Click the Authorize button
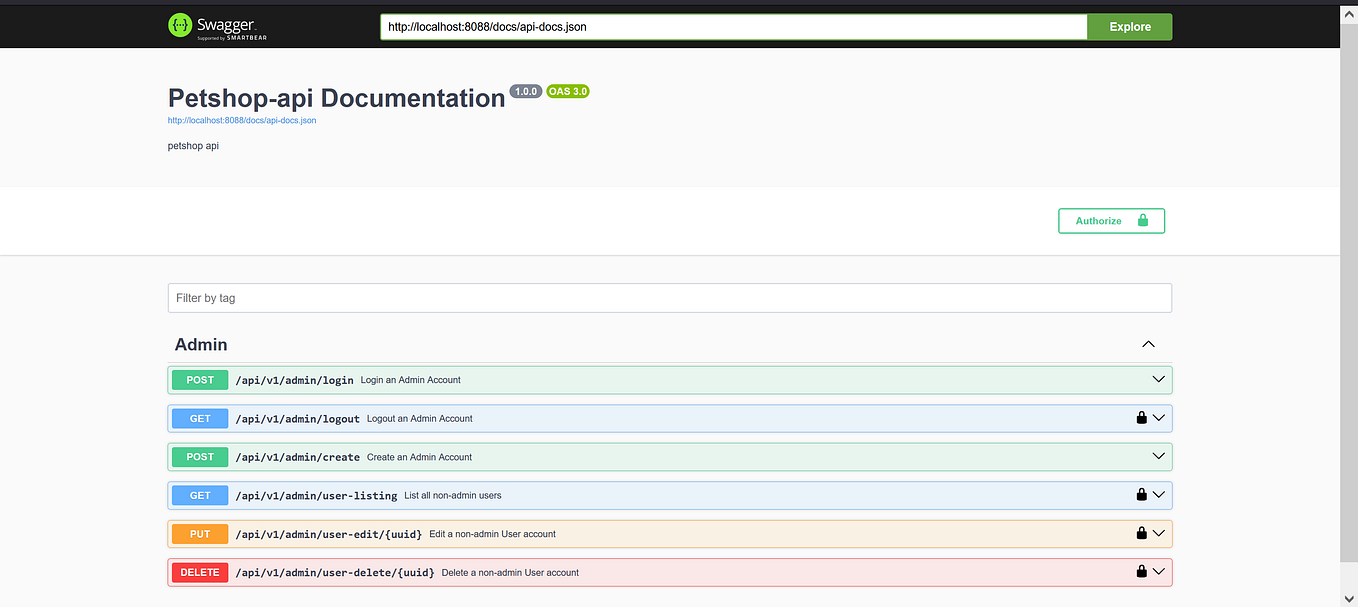The width and height of the screenshot is (1358, 607). [x=1098, y=220]
